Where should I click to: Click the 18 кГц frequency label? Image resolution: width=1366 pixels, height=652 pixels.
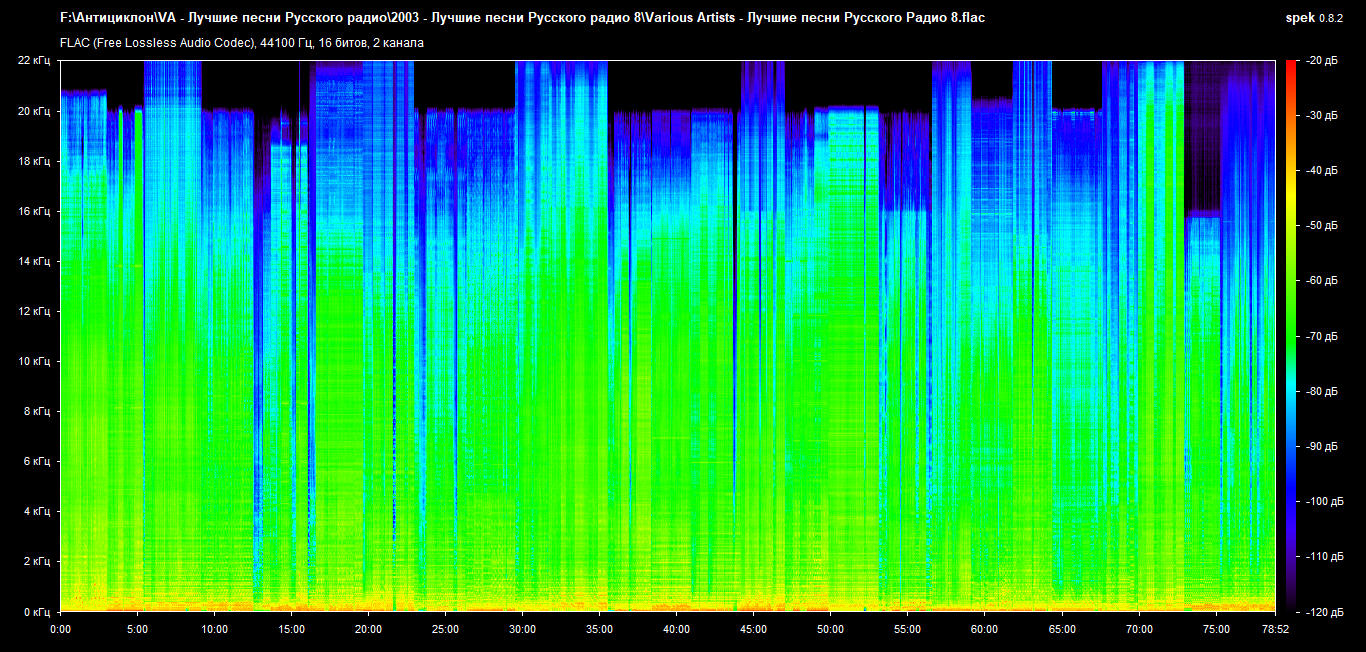tap(35, 161)
